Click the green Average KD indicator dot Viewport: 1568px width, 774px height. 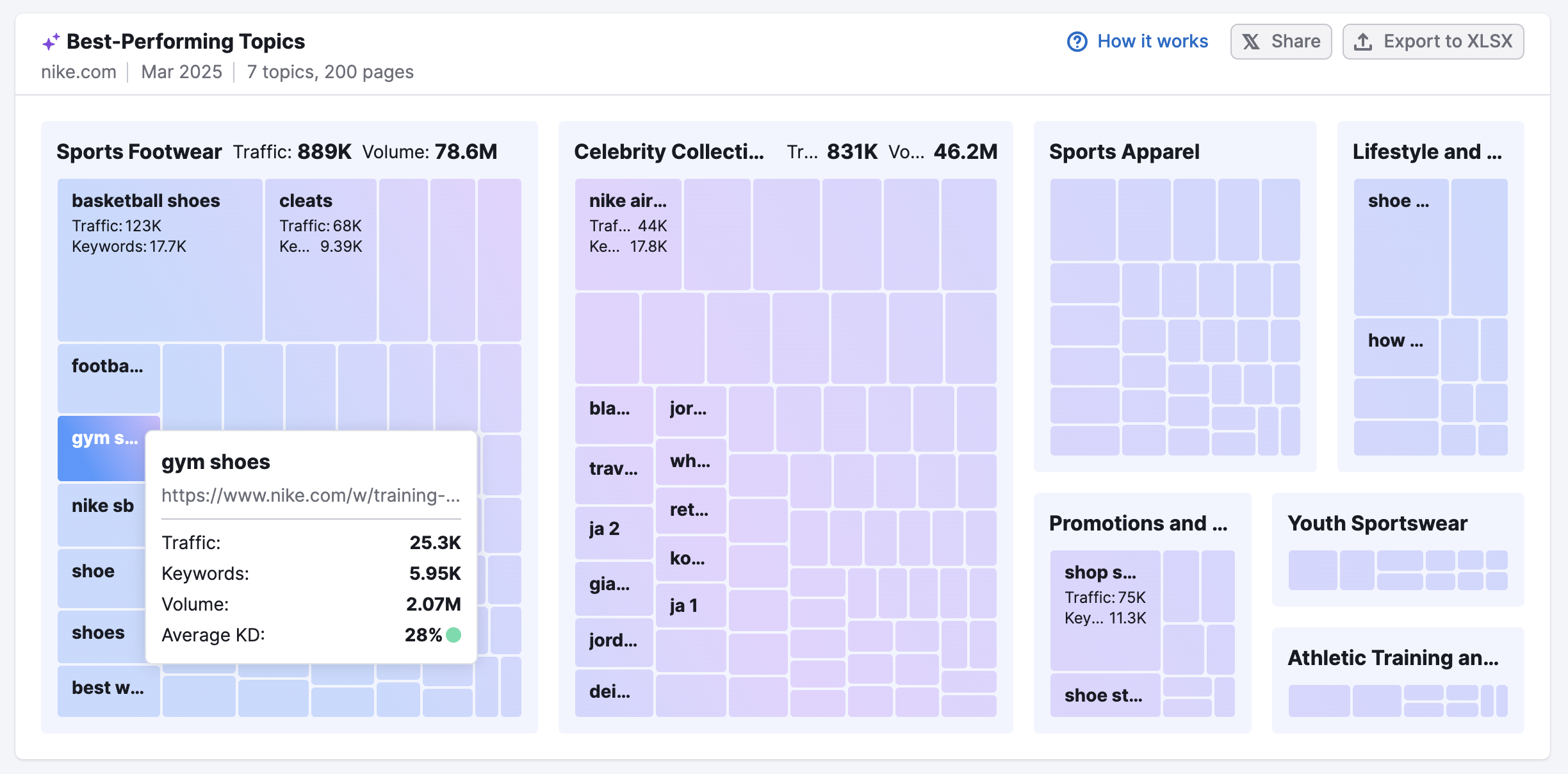[x=453, y=635]
